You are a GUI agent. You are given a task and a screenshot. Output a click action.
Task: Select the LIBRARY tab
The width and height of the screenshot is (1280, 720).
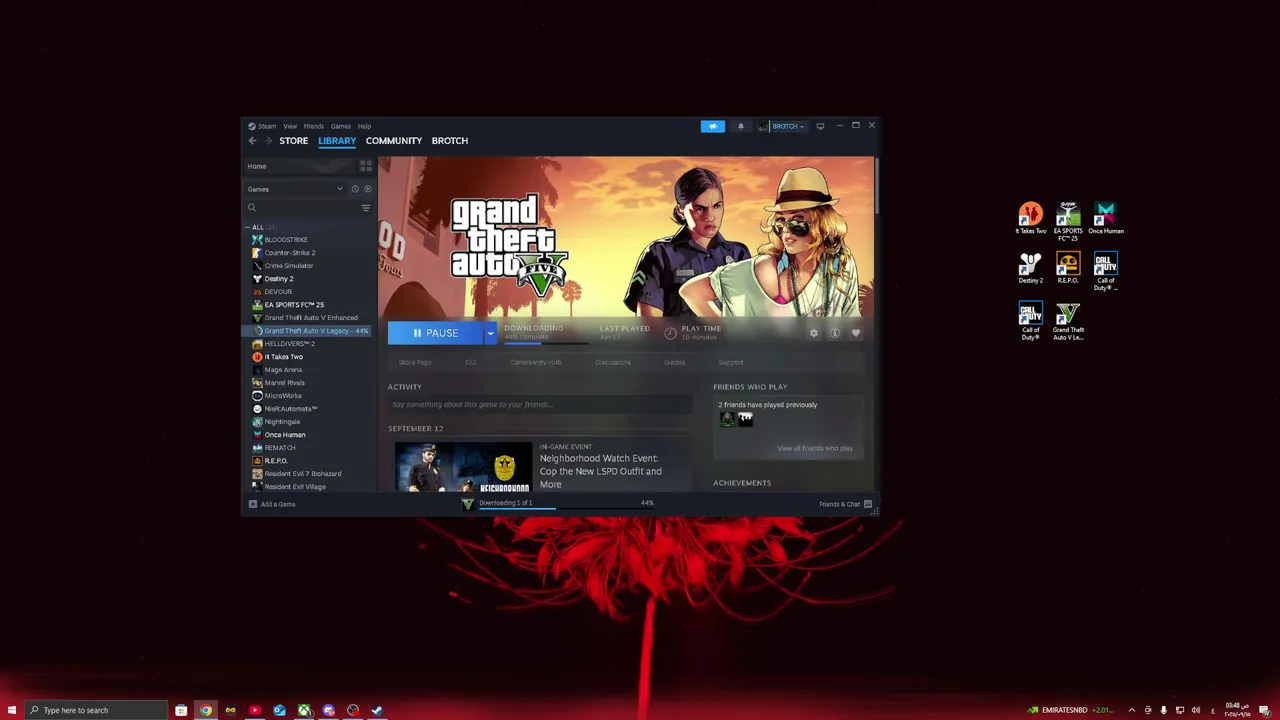point(337,141)
